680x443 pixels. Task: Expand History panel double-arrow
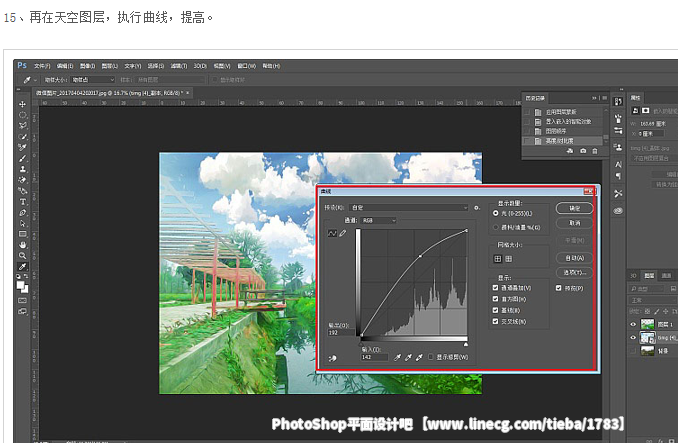tap(594, 98)
